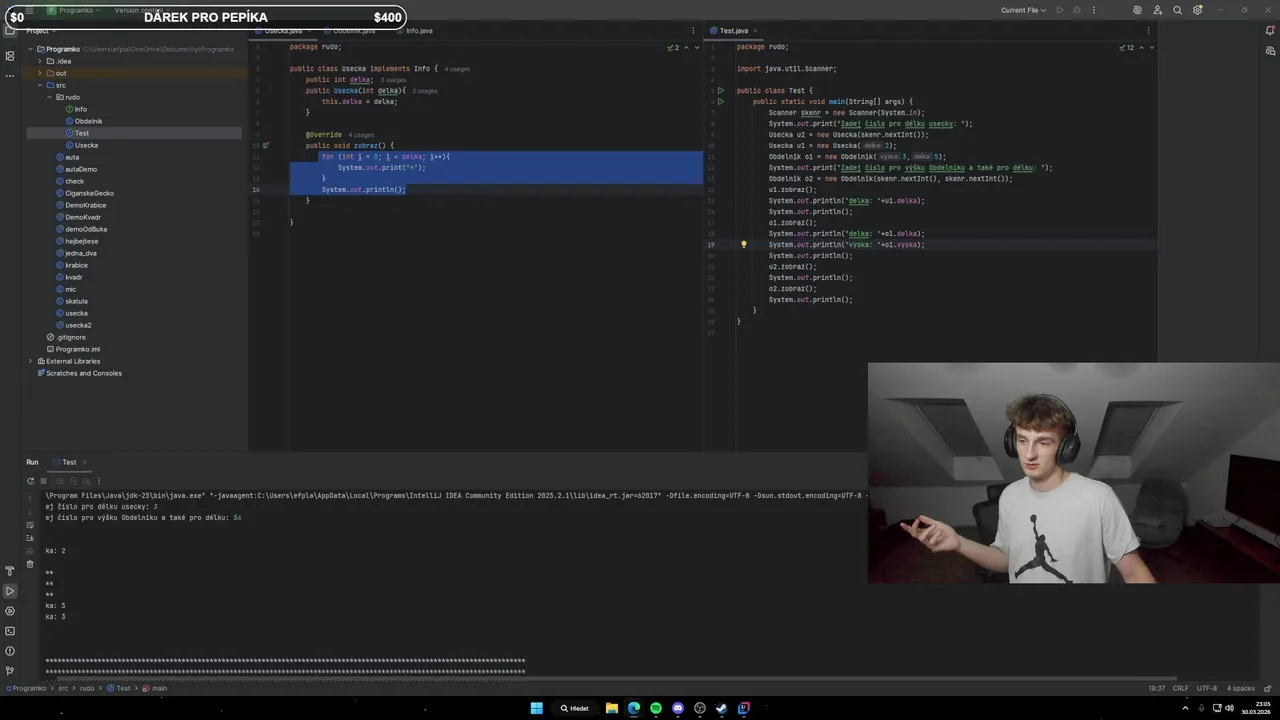Open the Git version control tool window
The image size is (1280, 720).
(10, 671)
